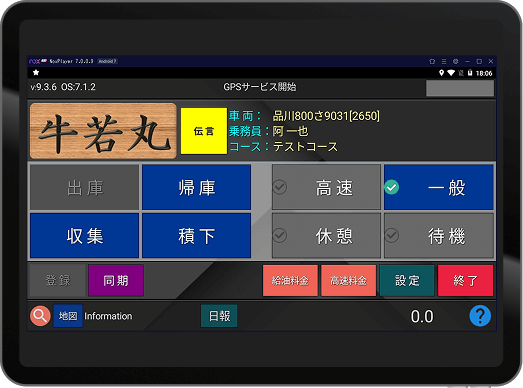Select the 一般 road mode option
This screenshot has height=388, width=523.
click(x=439, y=187)
